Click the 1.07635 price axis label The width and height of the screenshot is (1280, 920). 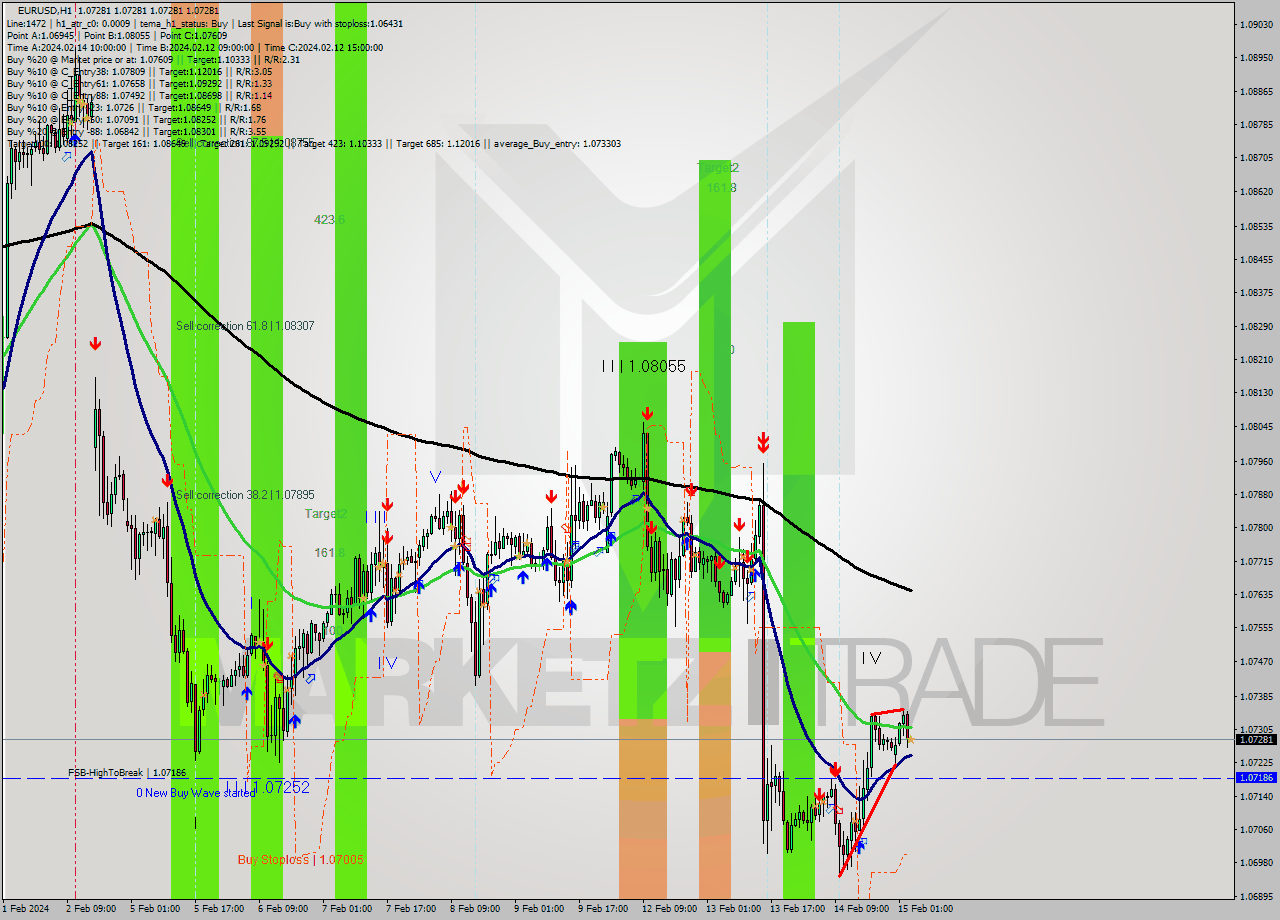pyautogui.click(x=1256, y=594)
